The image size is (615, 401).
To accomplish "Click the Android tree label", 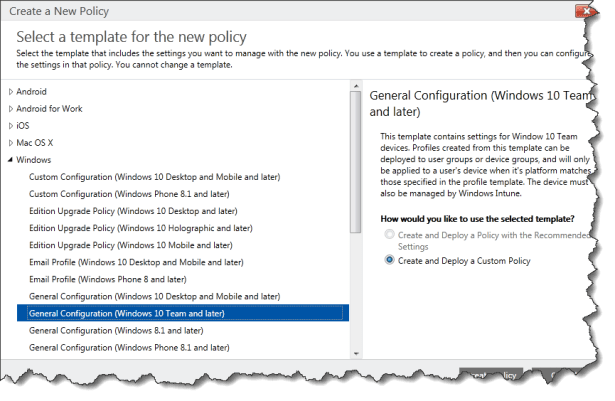I will 31,92.
